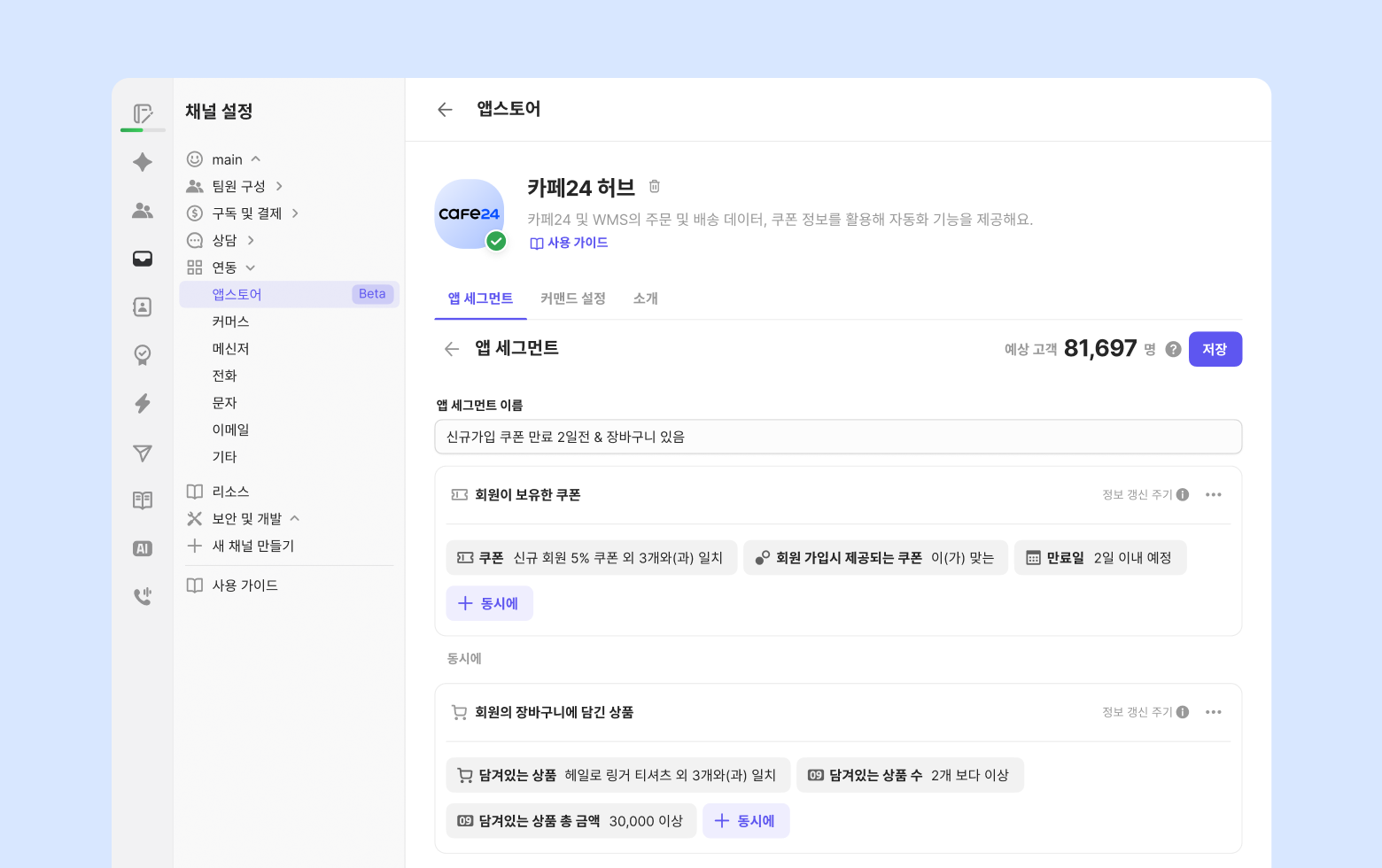
Task: Open the paper plane send icon
Action: tap(143, 453)
